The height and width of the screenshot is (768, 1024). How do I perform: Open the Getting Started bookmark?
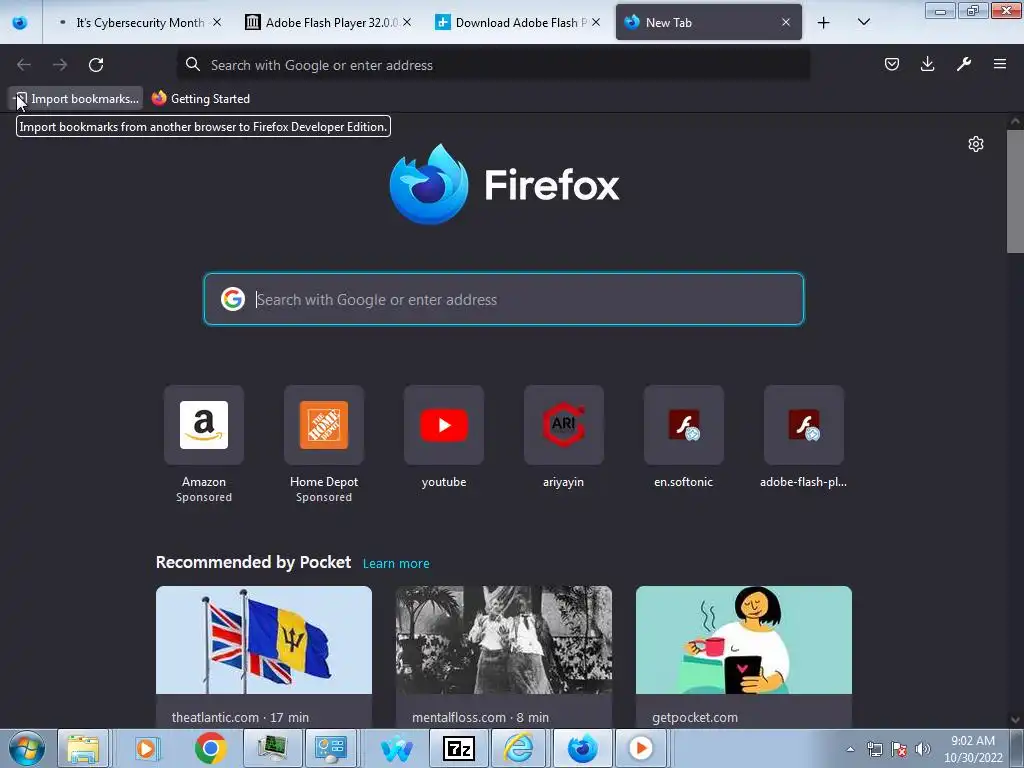click(x=200, y=99)
